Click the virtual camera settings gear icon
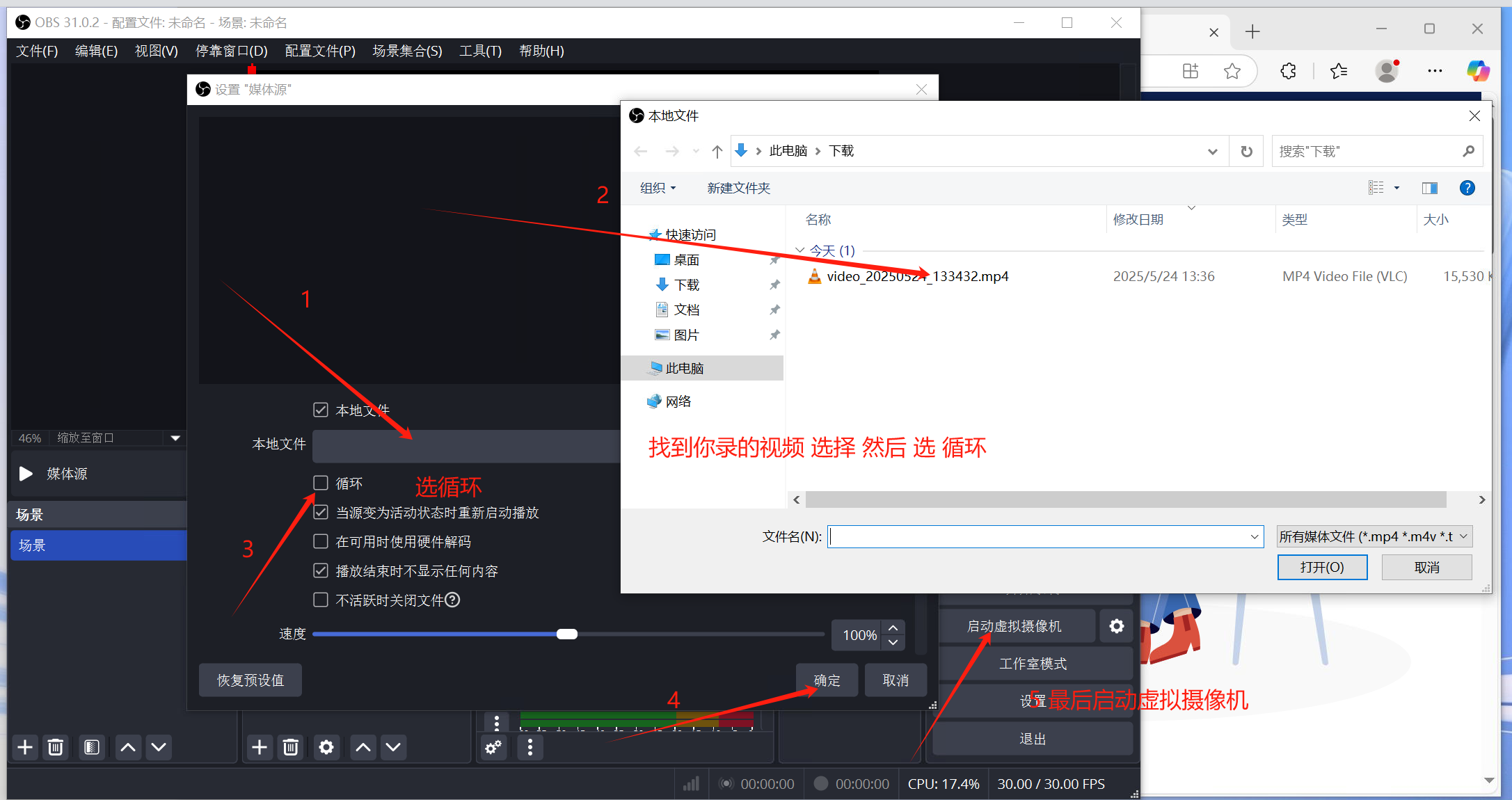 (x=1116, y=626)
